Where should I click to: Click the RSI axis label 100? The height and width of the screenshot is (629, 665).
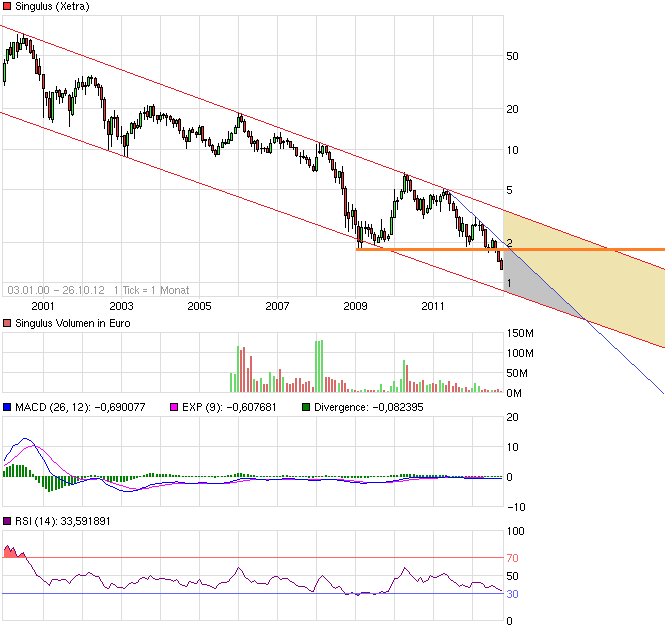click(x=515, y=531)
